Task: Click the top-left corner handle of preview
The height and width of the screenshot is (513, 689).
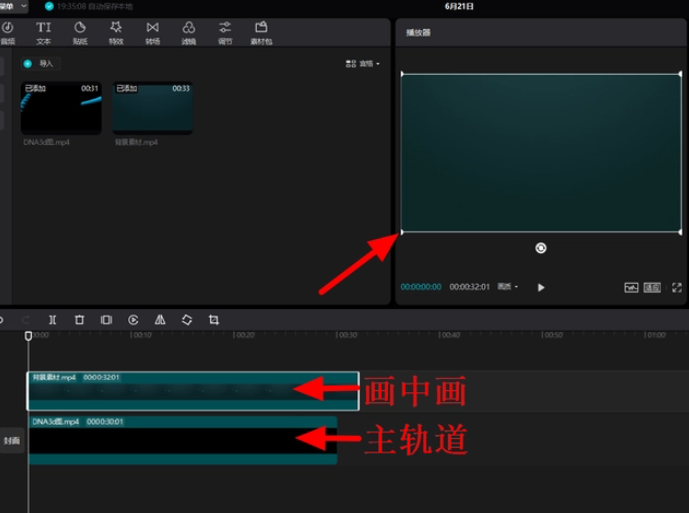Action: point(402,74)
